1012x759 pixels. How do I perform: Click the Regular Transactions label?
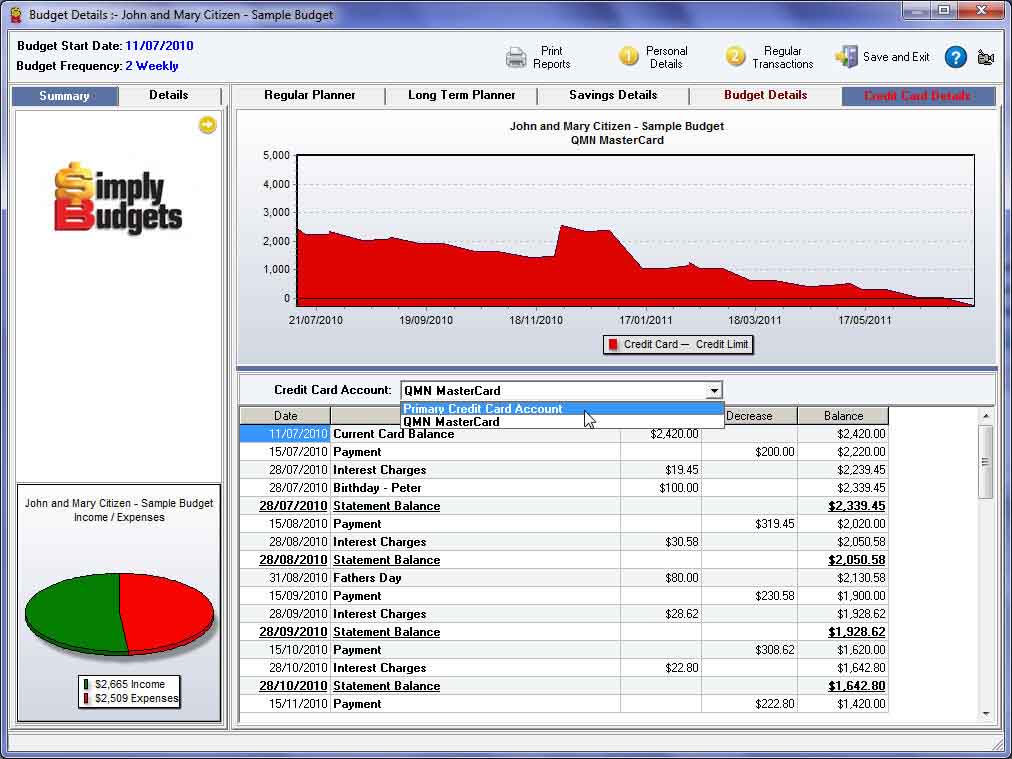(x=783, y=57)
